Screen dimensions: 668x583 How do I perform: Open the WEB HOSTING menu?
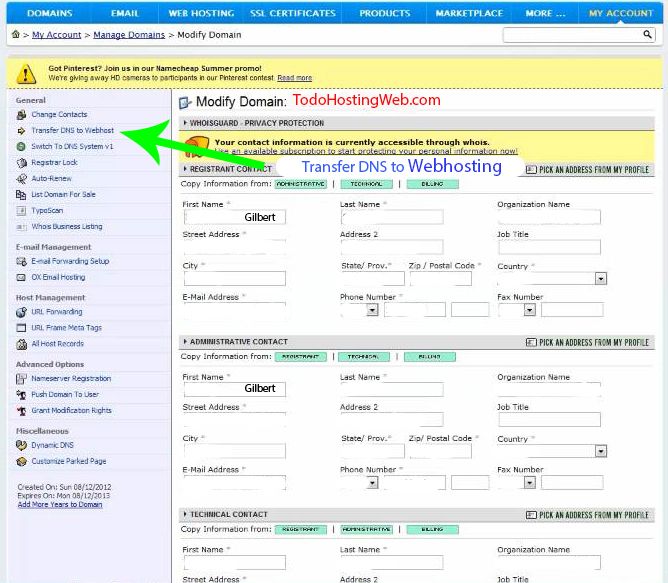click(201, 13)
